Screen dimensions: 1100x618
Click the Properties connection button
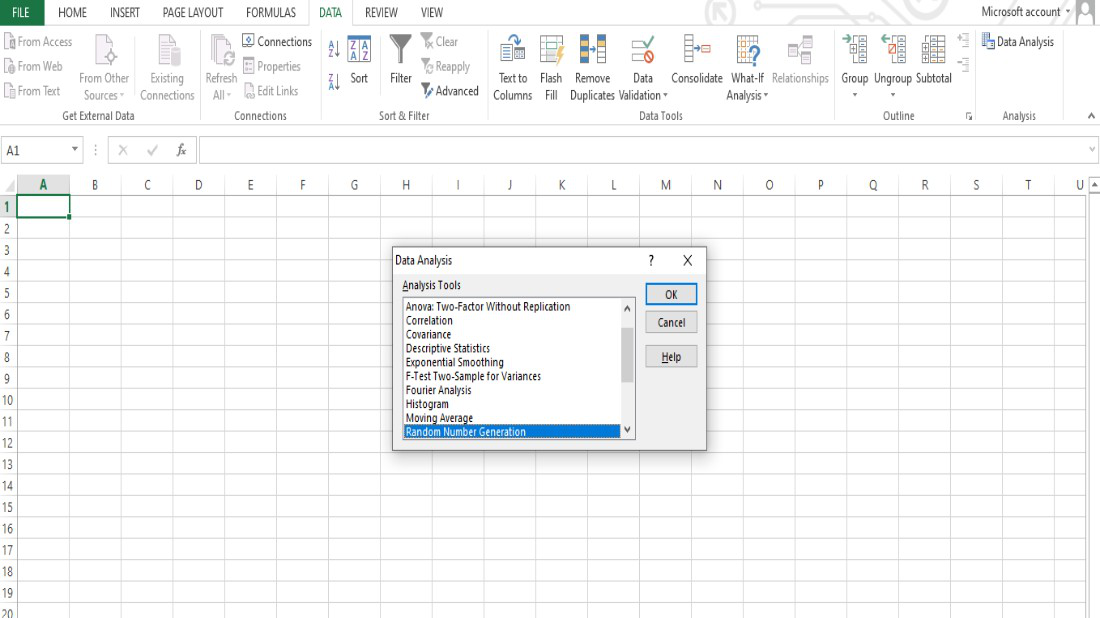click(x=271, y=66)
